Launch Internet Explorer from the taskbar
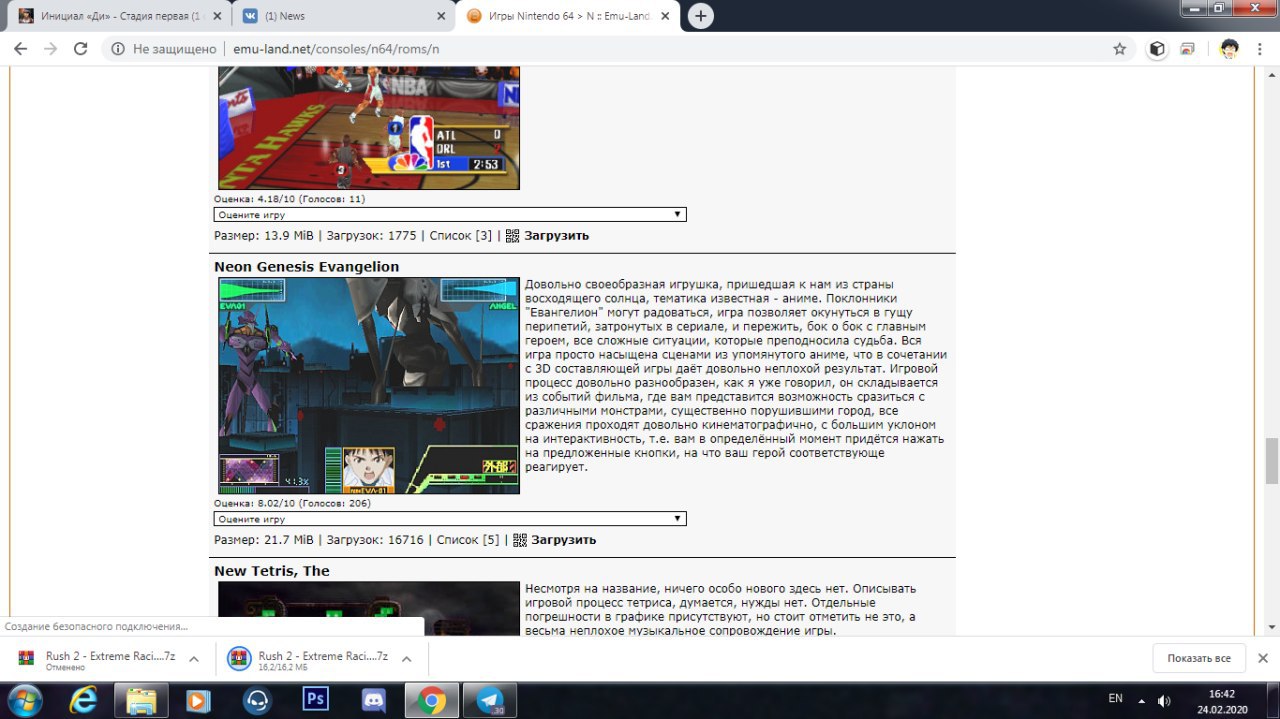The height and width of the screenshot is (719, 1280). [84, 700]
